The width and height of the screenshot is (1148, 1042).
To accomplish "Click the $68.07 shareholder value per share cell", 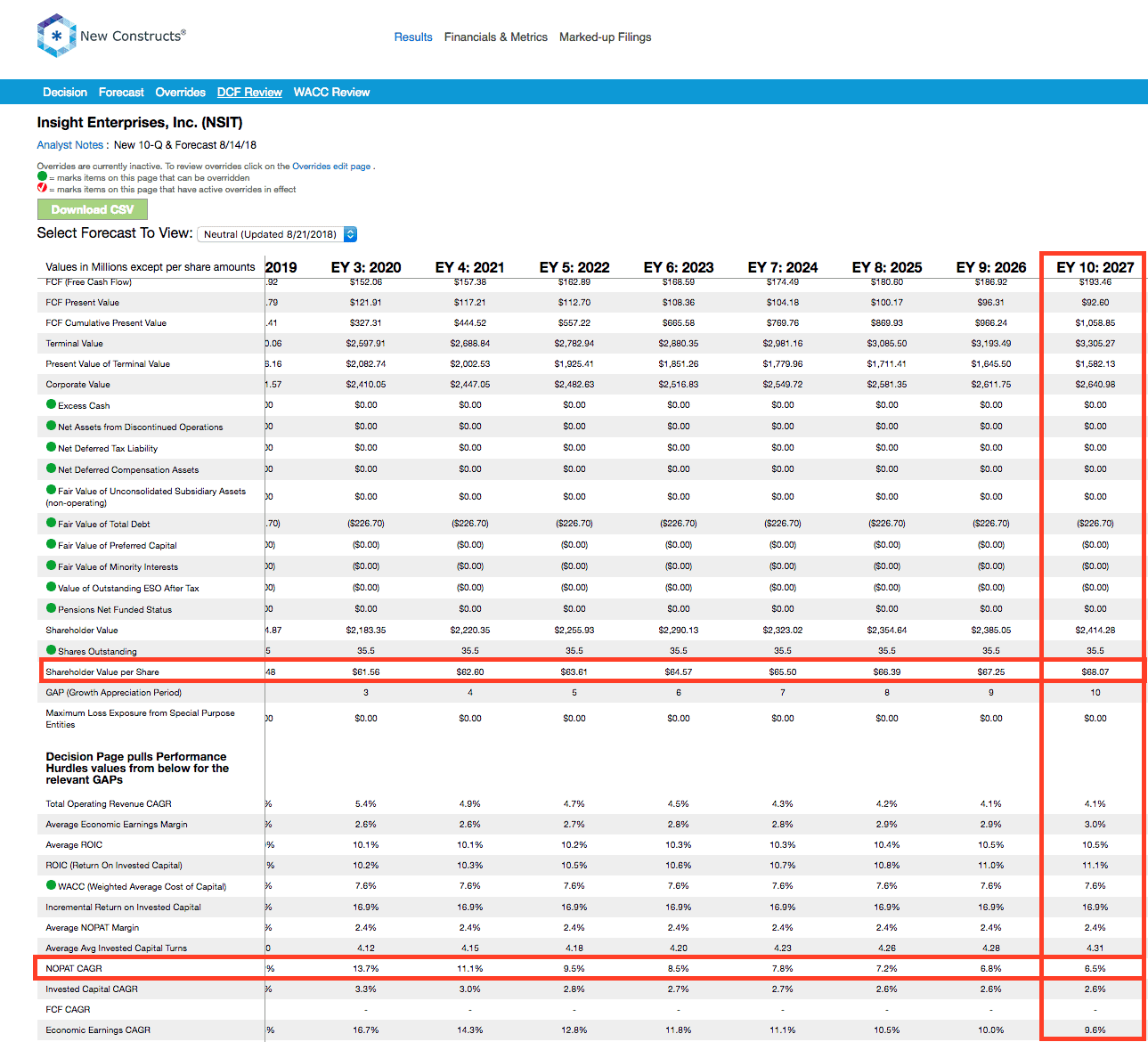I will 1095,672.
